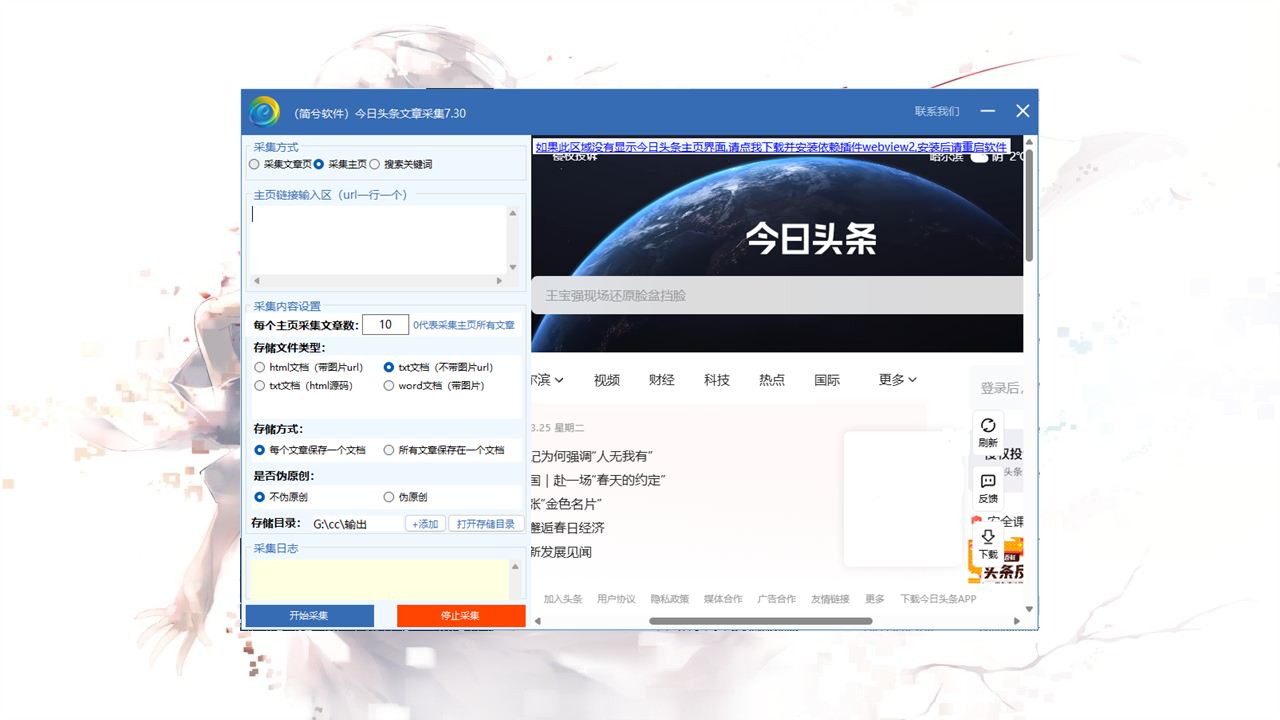Expand the city dropdown left of 视频
1280x720 pixels.
click(546, 380)
